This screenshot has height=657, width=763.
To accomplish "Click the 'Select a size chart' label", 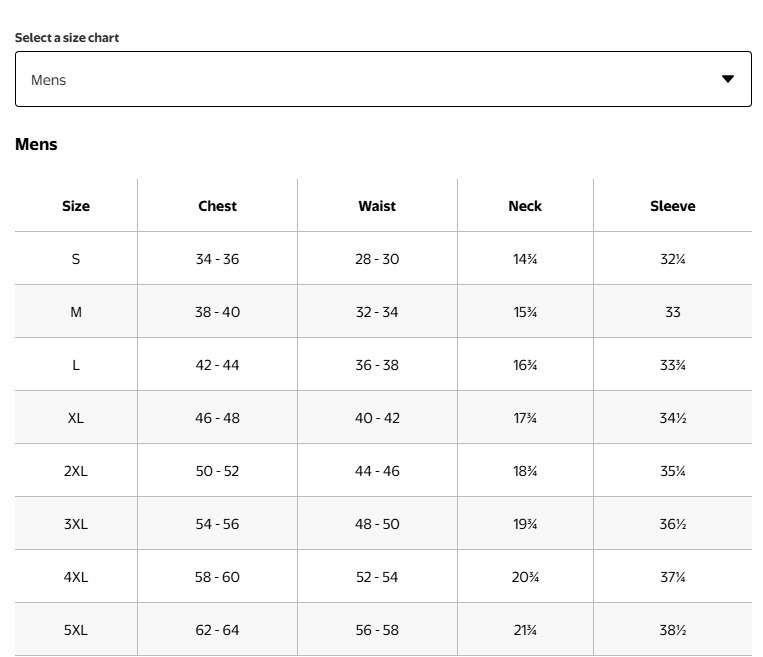I will [x=67, y=38].
